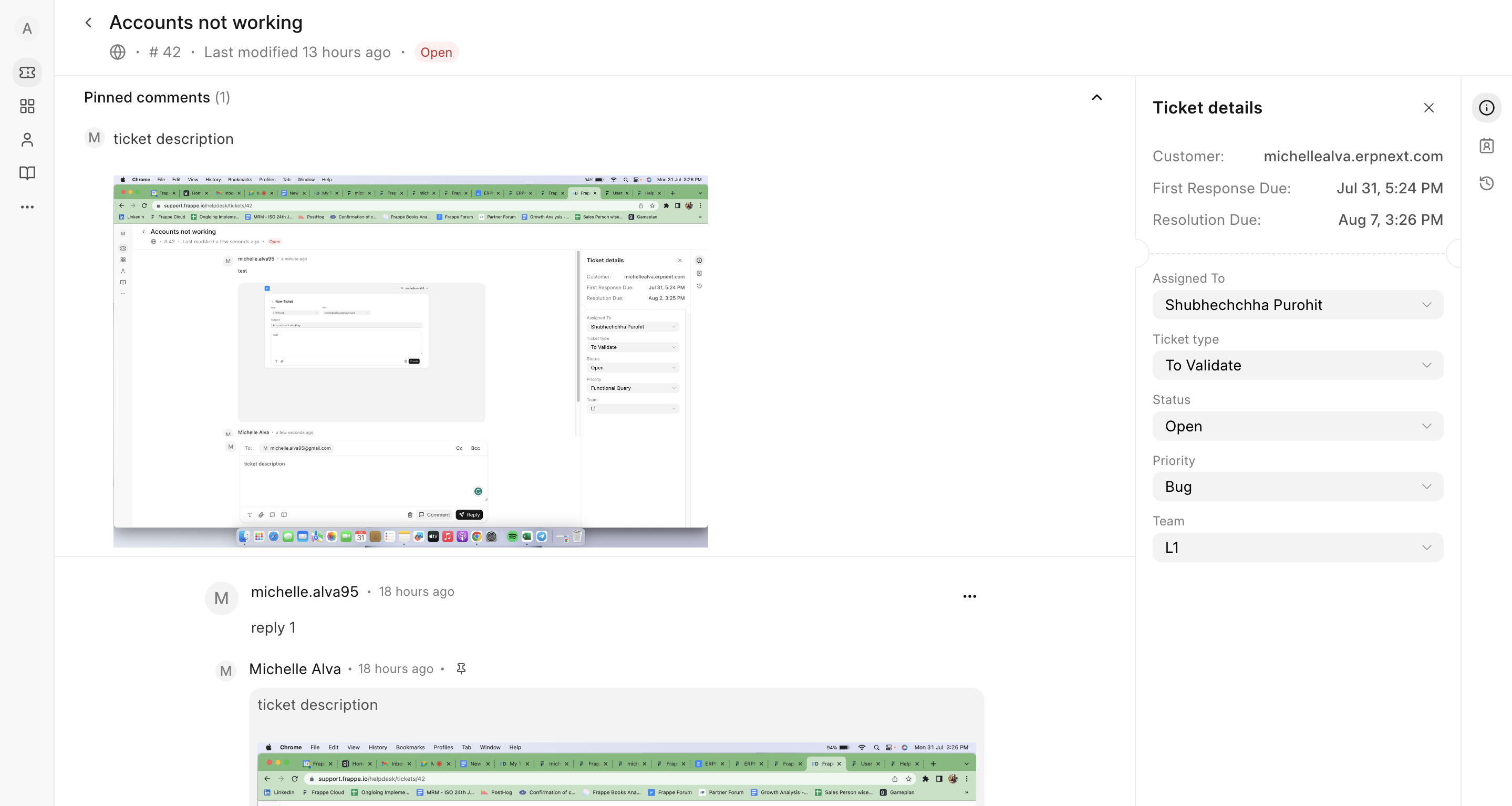Open options menu for reply 1
The image size is (1512, 806).
coord(970,596)
